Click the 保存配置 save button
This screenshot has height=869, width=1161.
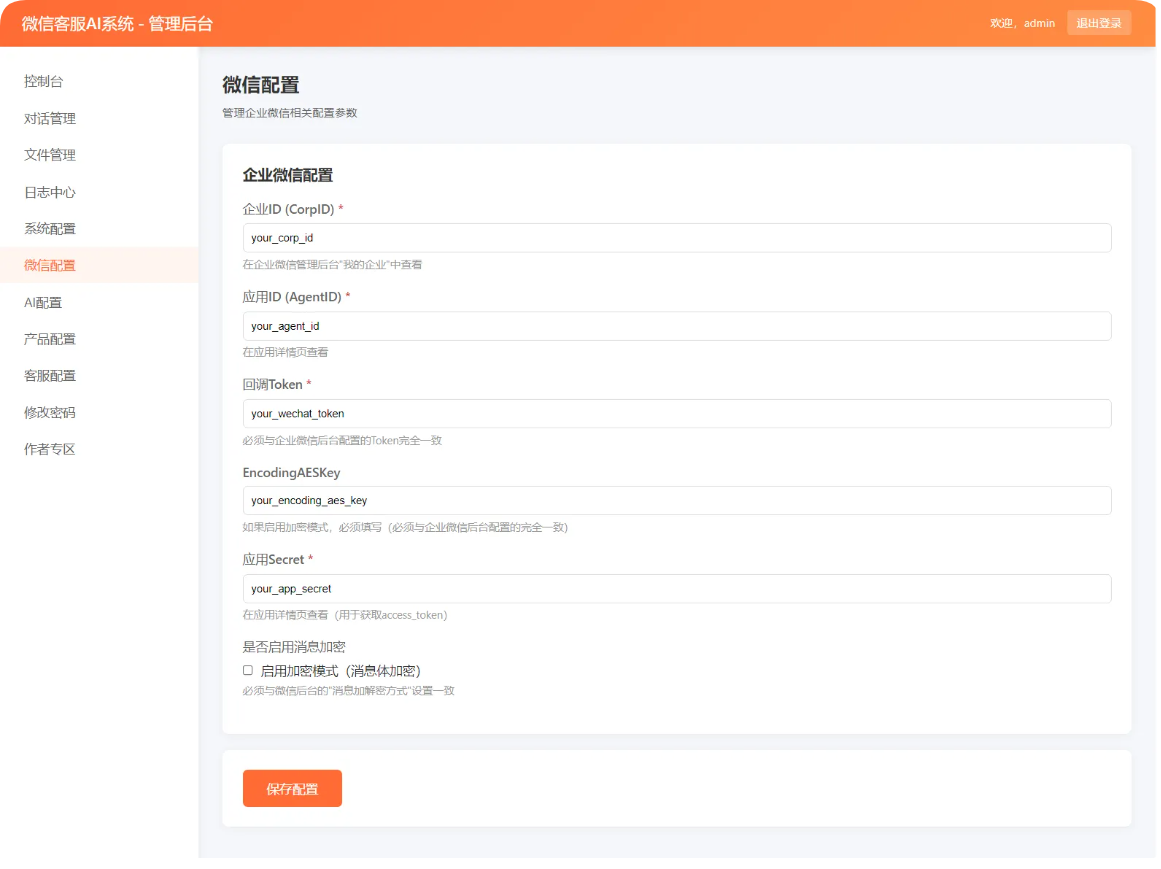292,788
